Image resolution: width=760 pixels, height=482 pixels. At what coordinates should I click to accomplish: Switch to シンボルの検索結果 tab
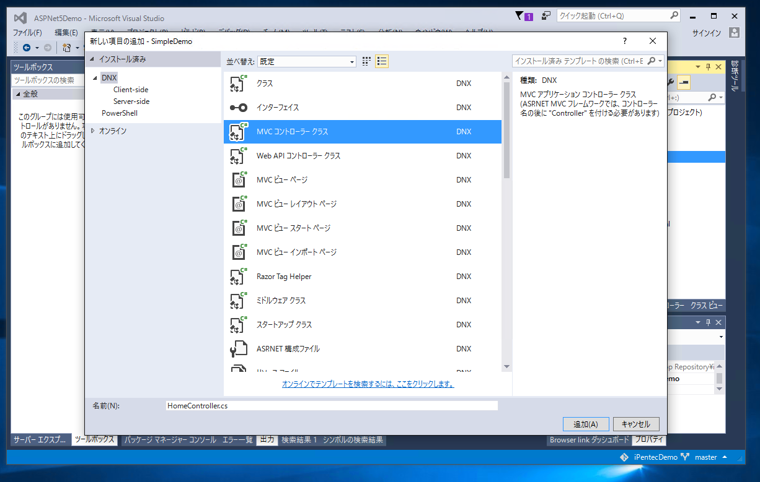(353, 440)
